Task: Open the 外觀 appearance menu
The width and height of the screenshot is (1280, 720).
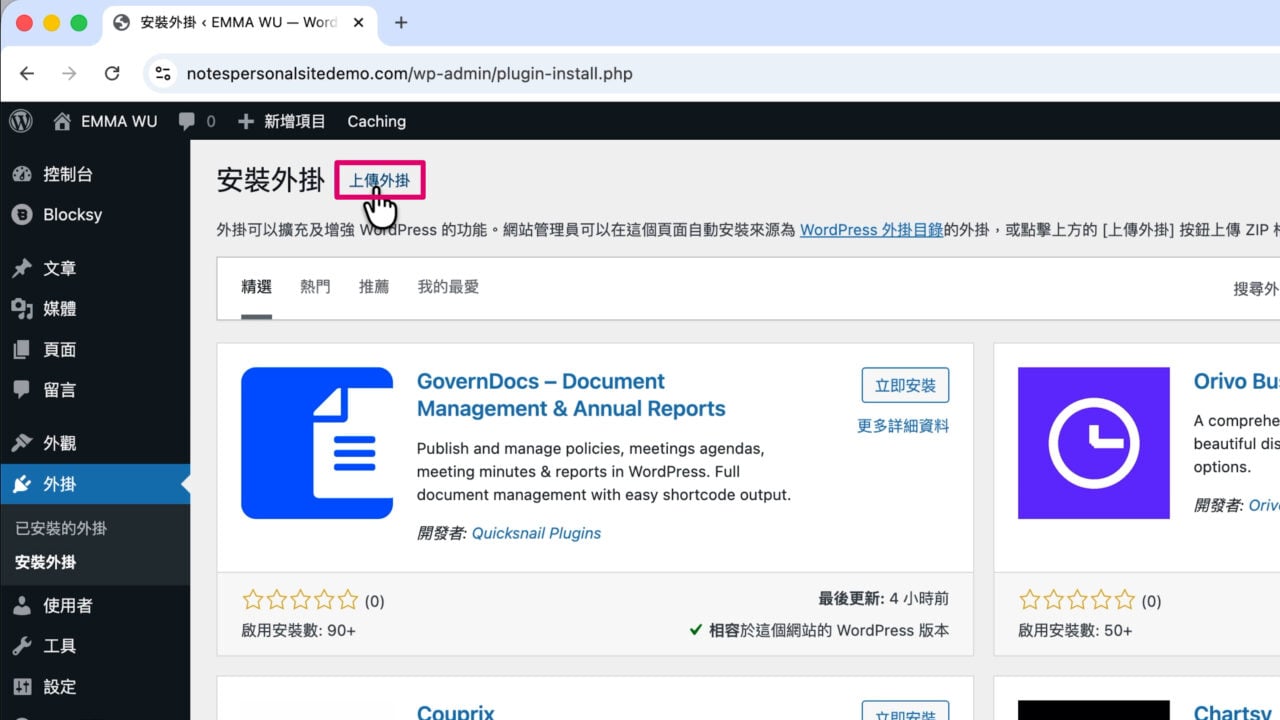Action: (x=95, y=443)
